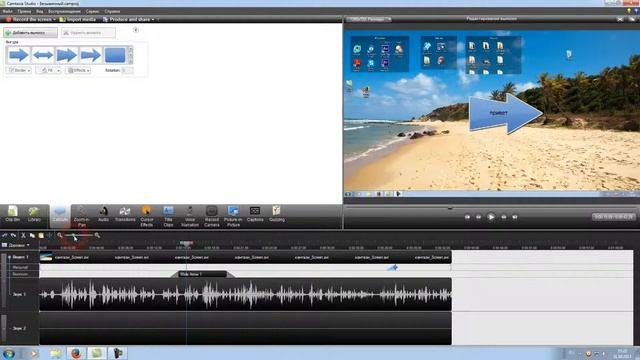Open the Windows Start button
The height and width of the screenshot is (360, 640).
(9, 353)
